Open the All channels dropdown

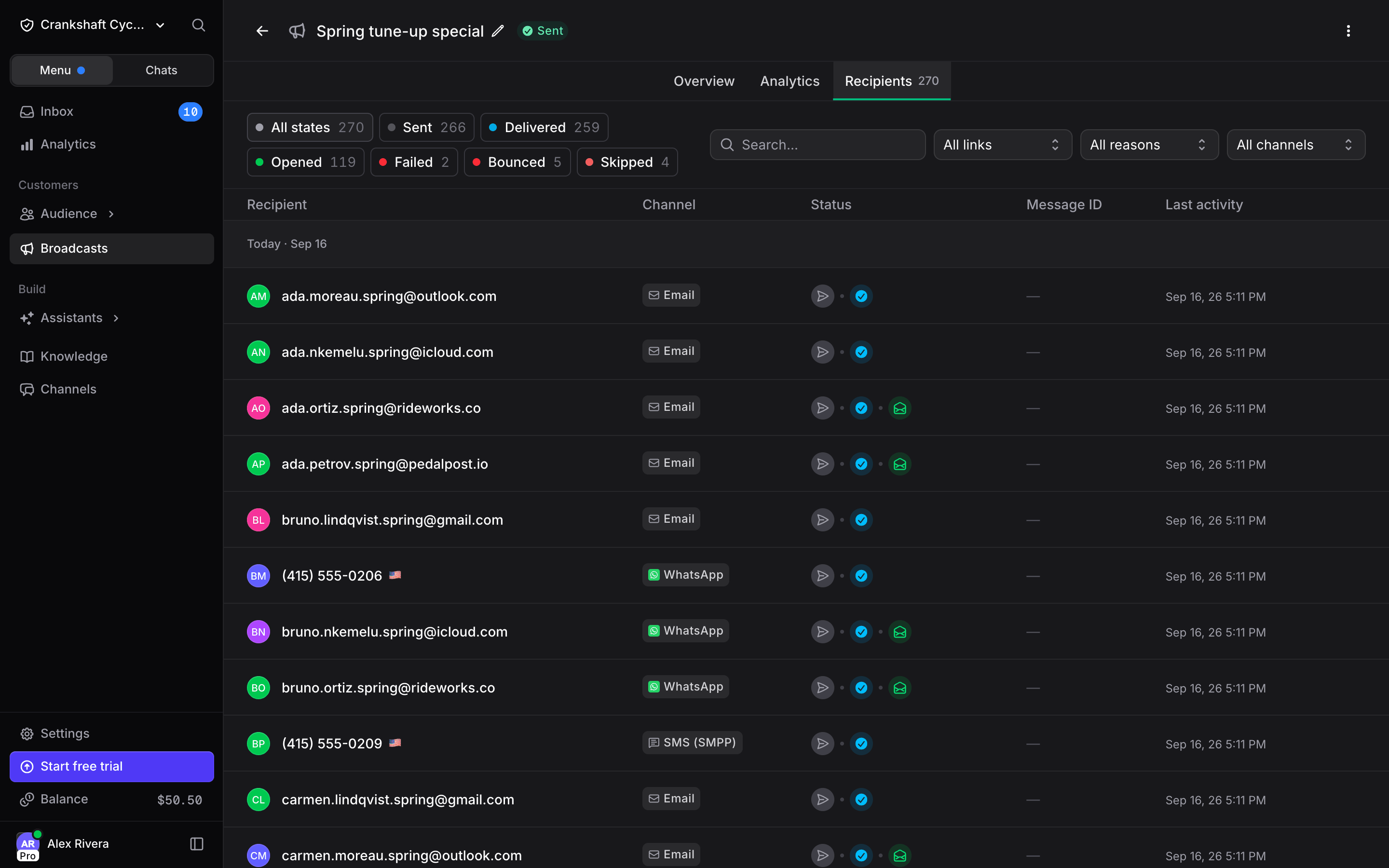1295,145
